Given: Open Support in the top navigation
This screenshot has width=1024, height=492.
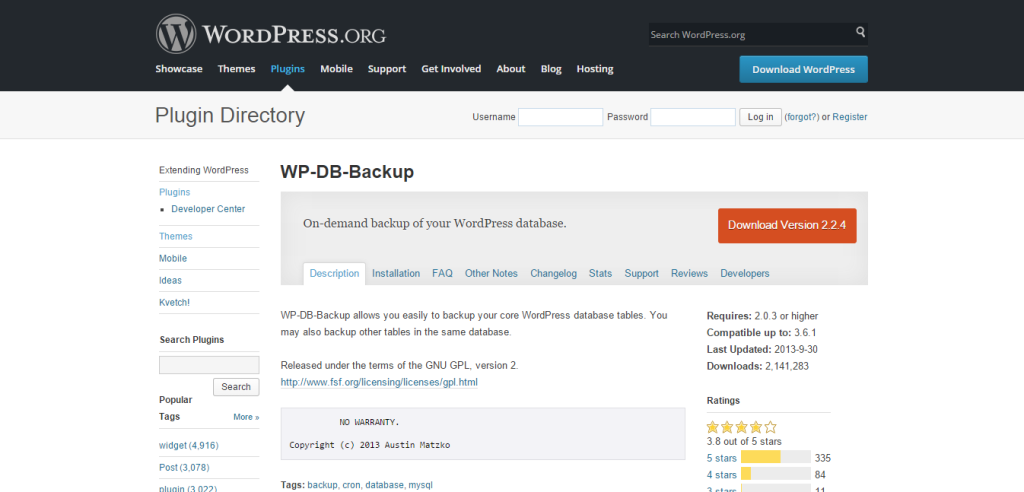Looking at the screenshot, I should point(387,69).
